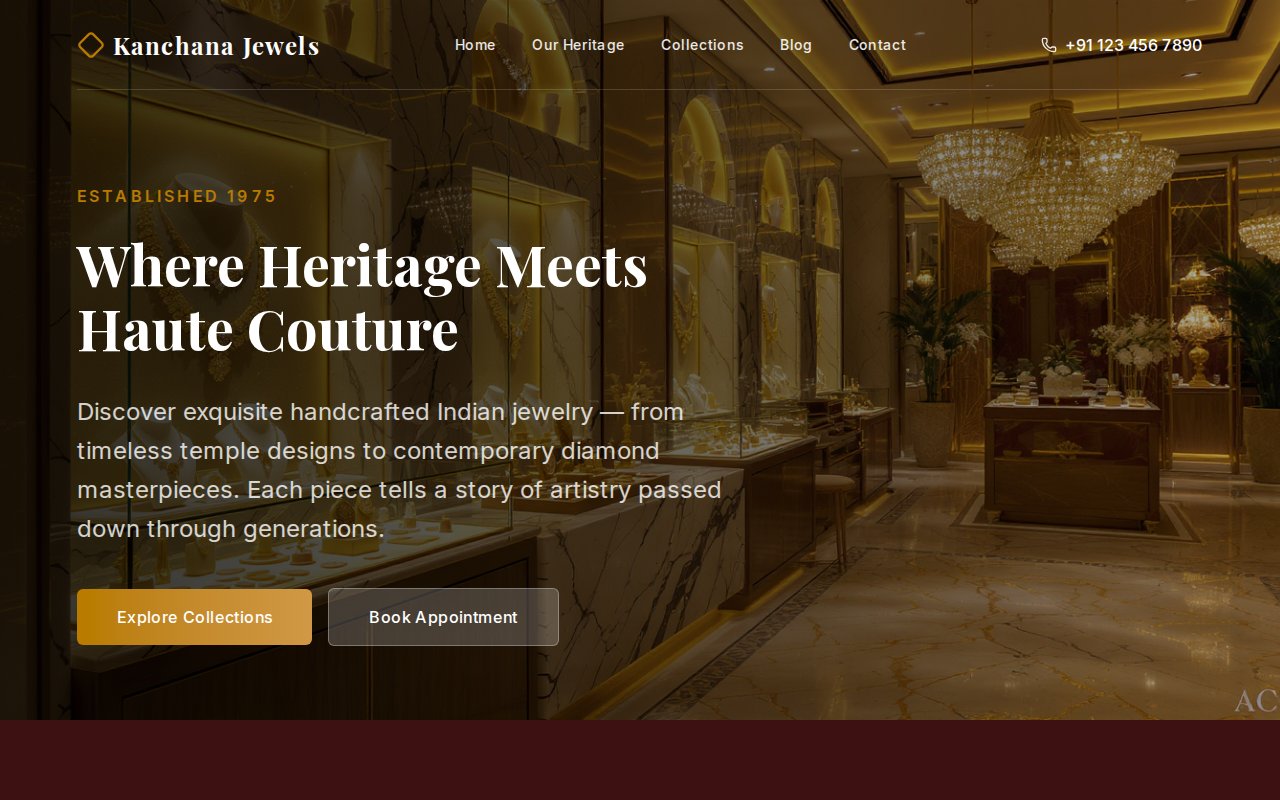Open the Our Heritage nav item
1280x800 pixels.
tap(578, 45)
